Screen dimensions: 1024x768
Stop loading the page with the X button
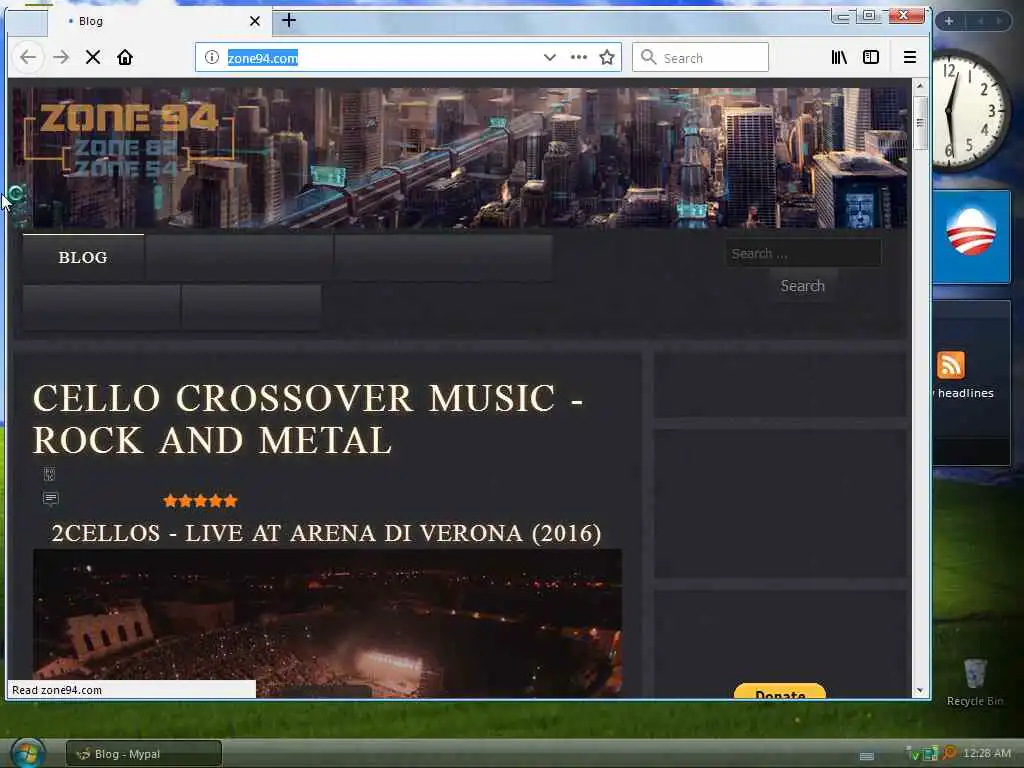tap(93, 57)
